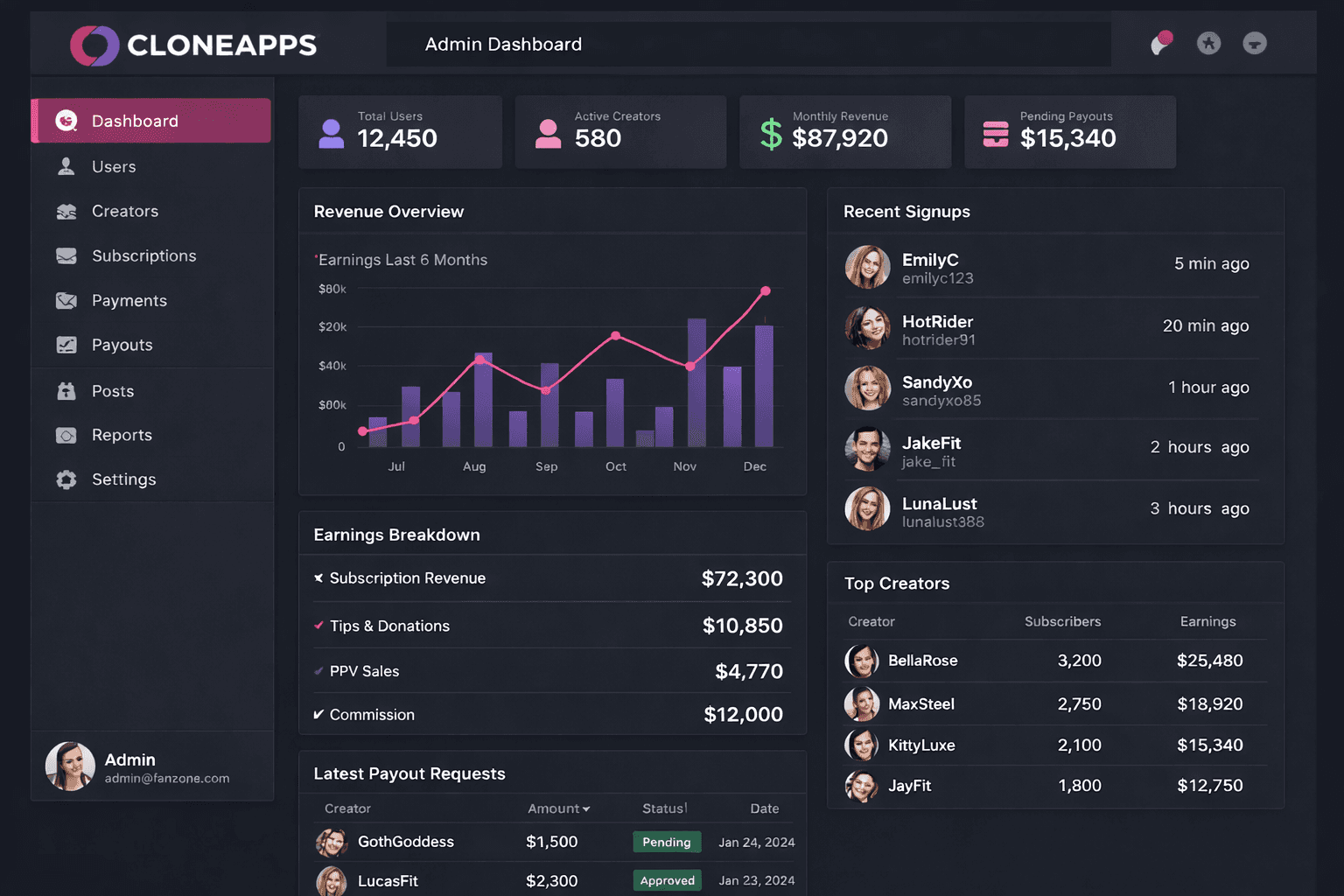Click the Payouts chart icon
This screenshot has width=1344, height=896.
[x=66, y=345]
